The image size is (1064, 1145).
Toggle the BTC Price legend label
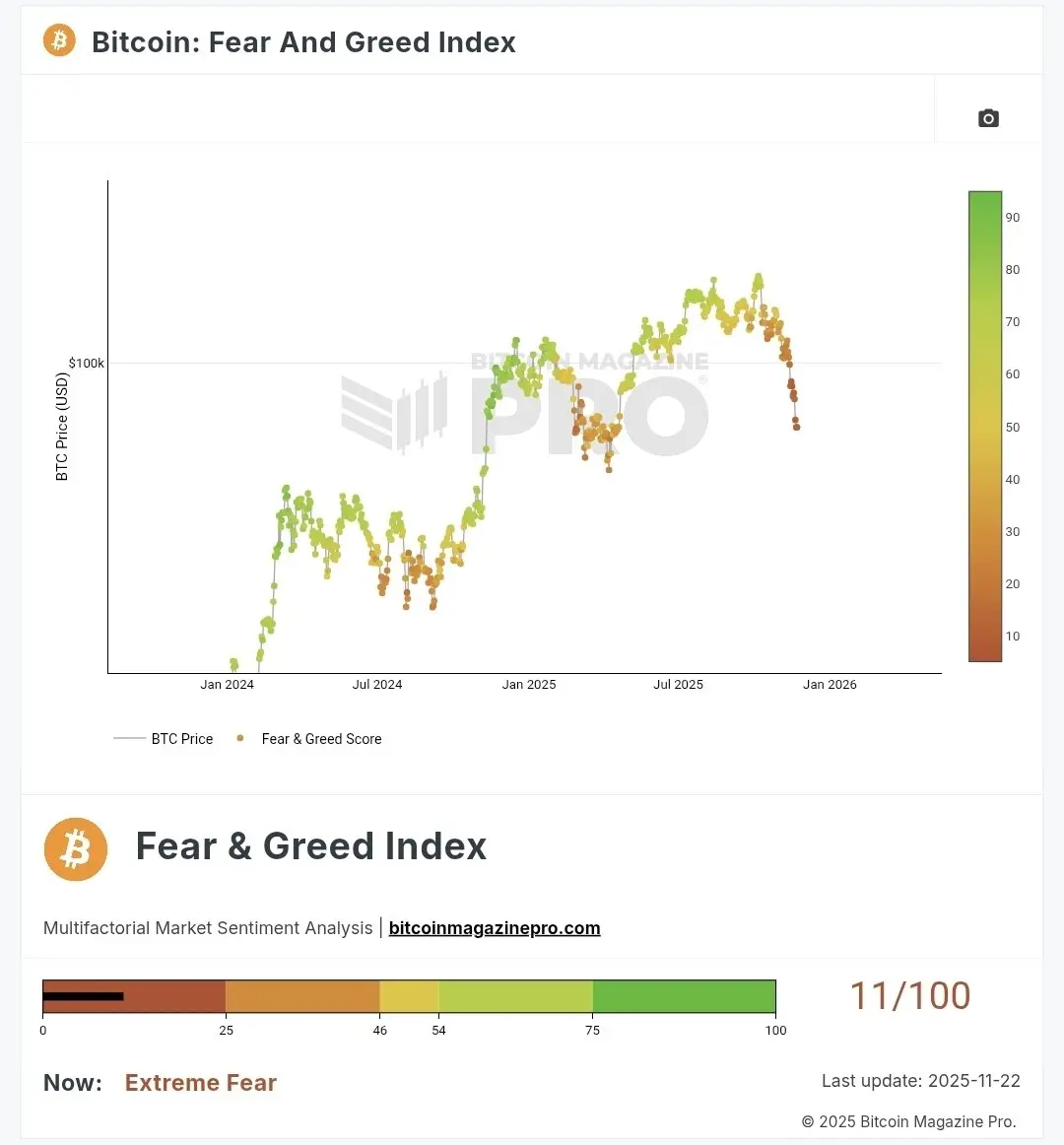click(182, 738)
